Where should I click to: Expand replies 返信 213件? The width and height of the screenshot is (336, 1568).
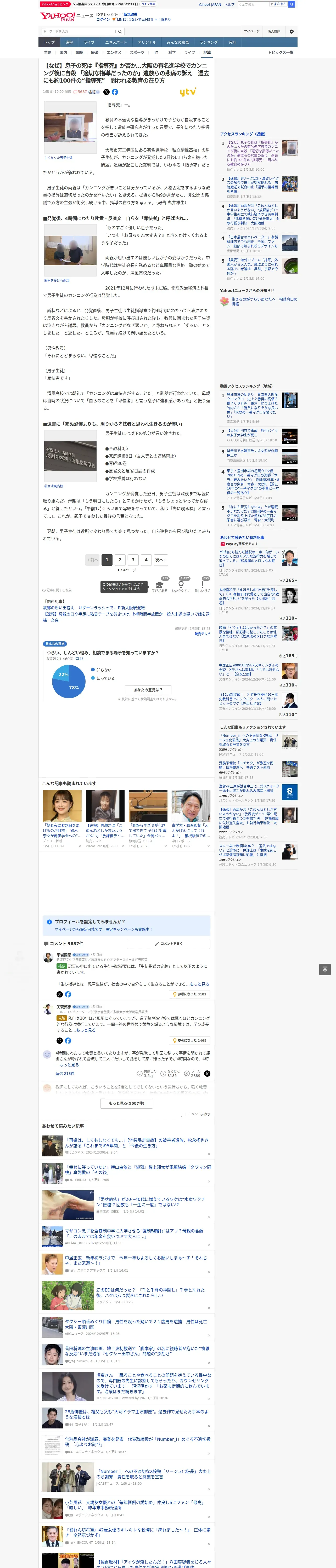coord(65,1074)
